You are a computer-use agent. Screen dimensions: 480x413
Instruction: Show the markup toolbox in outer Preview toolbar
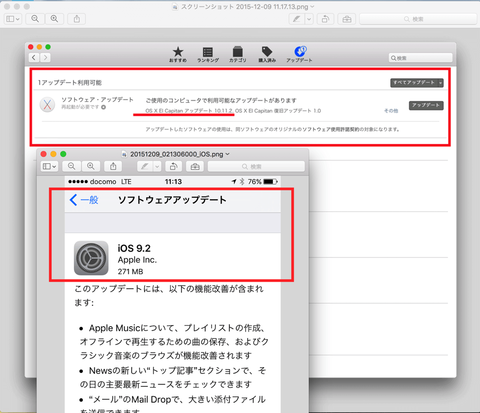(347, 19)
